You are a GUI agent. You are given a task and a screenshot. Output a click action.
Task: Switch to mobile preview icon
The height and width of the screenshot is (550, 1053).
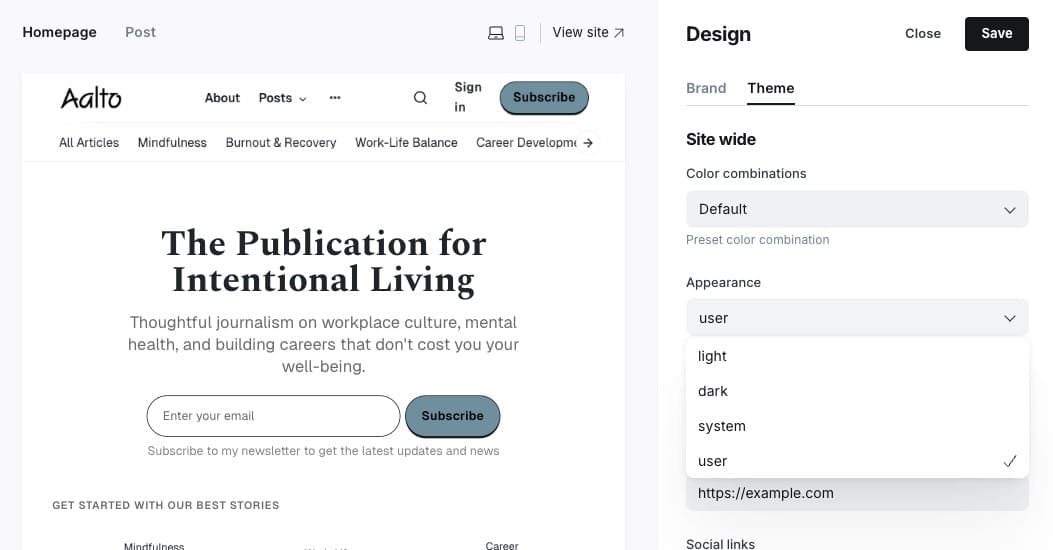point(520,33)
